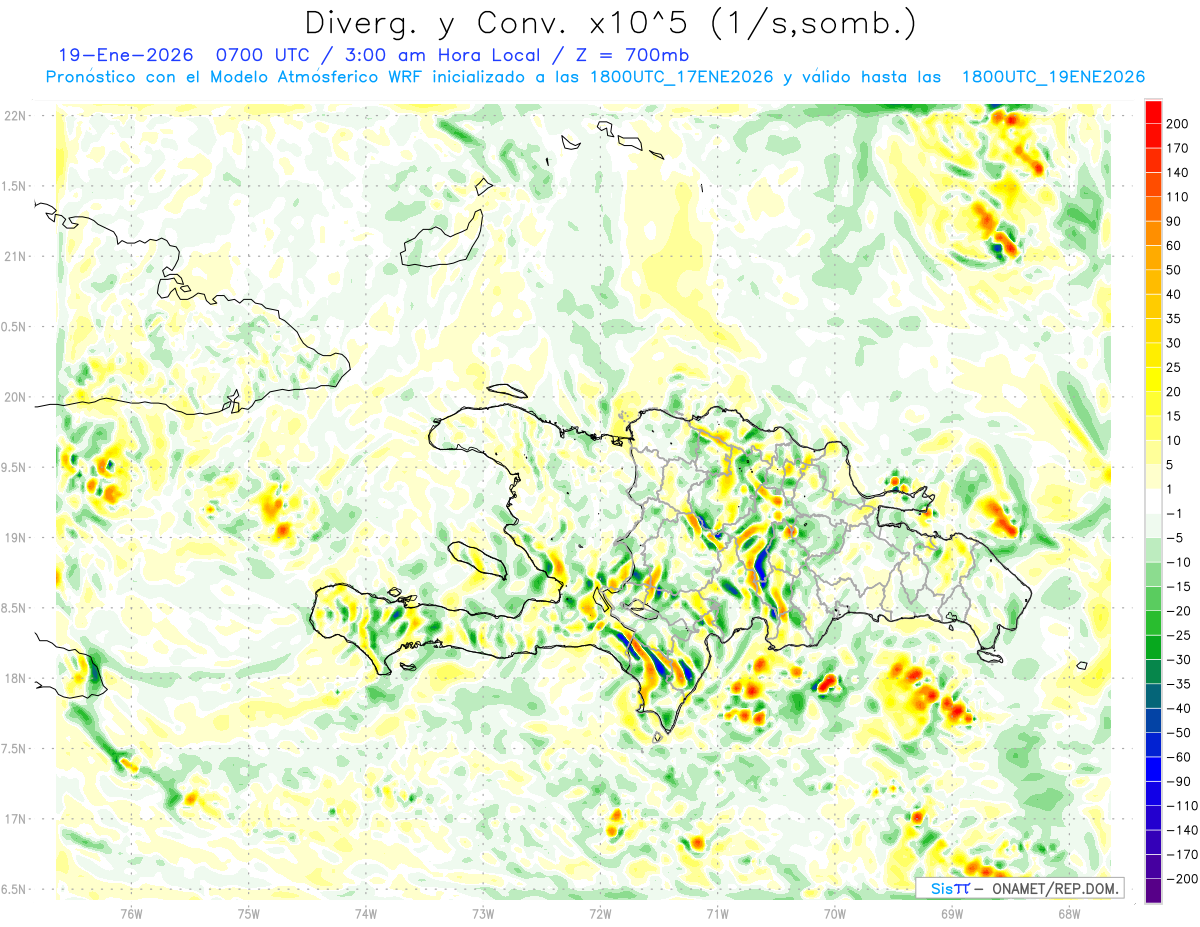Click the red colorbar band above 200

pos(1153,112)
